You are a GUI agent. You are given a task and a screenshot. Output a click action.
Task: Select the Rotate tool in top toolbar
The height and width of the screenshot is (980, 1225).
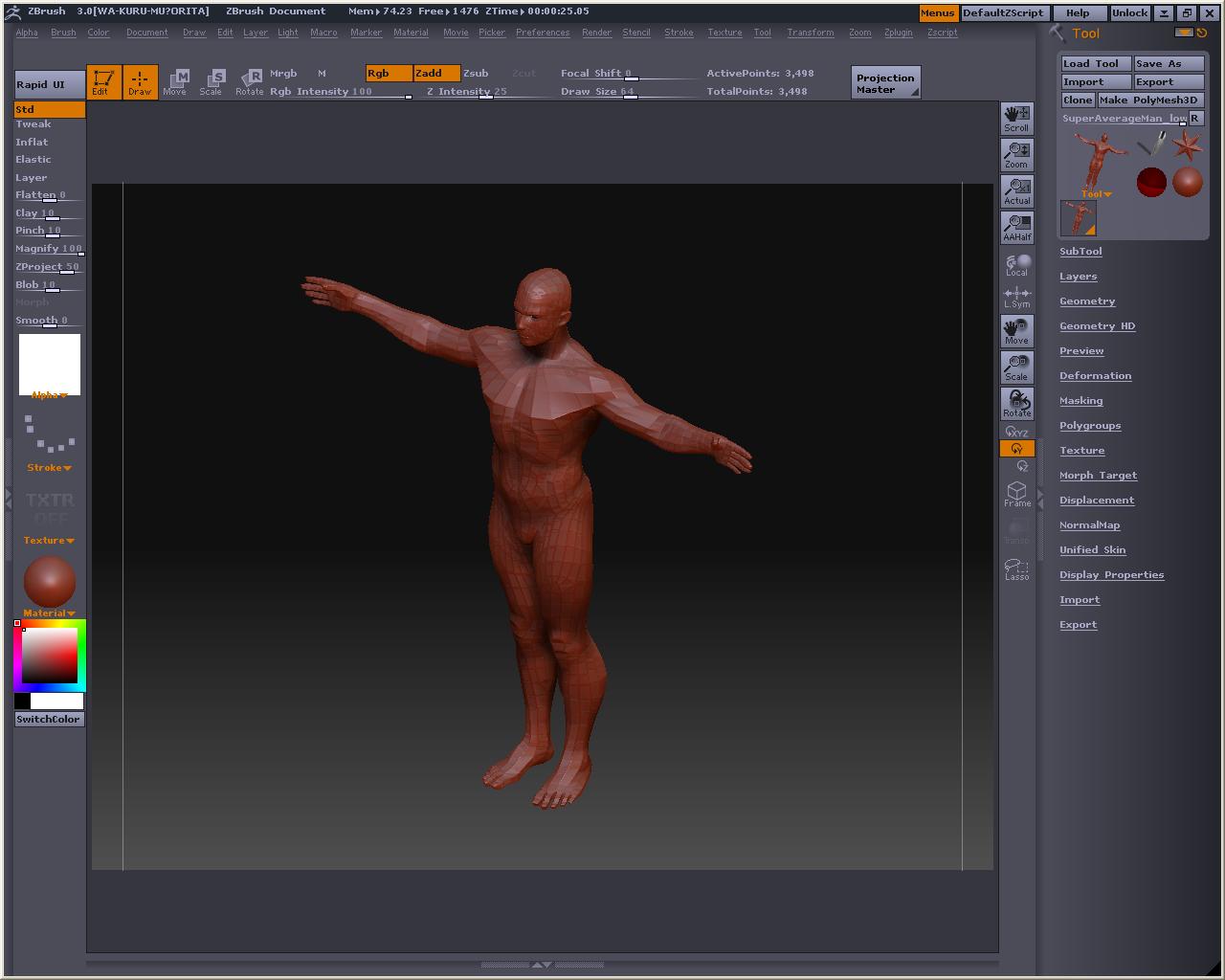coord(249,82)
